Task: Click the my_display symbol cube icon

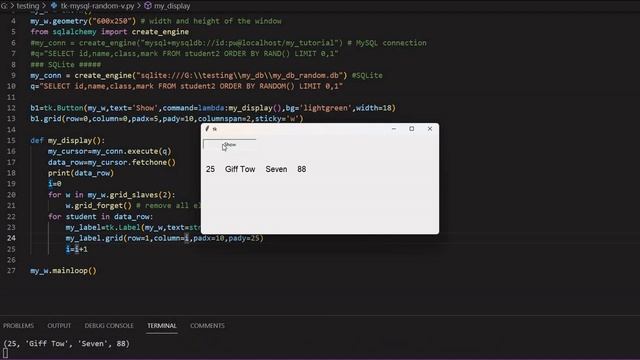Action: (x=148, y=6)
